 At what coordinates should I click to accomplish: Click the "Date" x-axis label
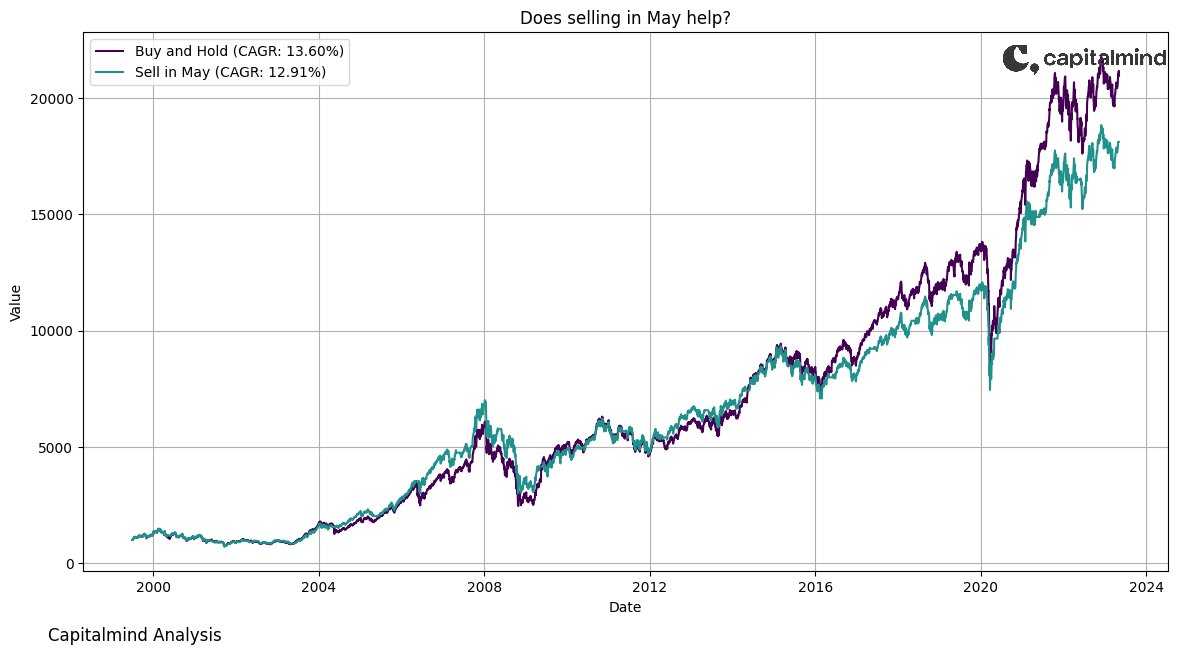(625, 607)
